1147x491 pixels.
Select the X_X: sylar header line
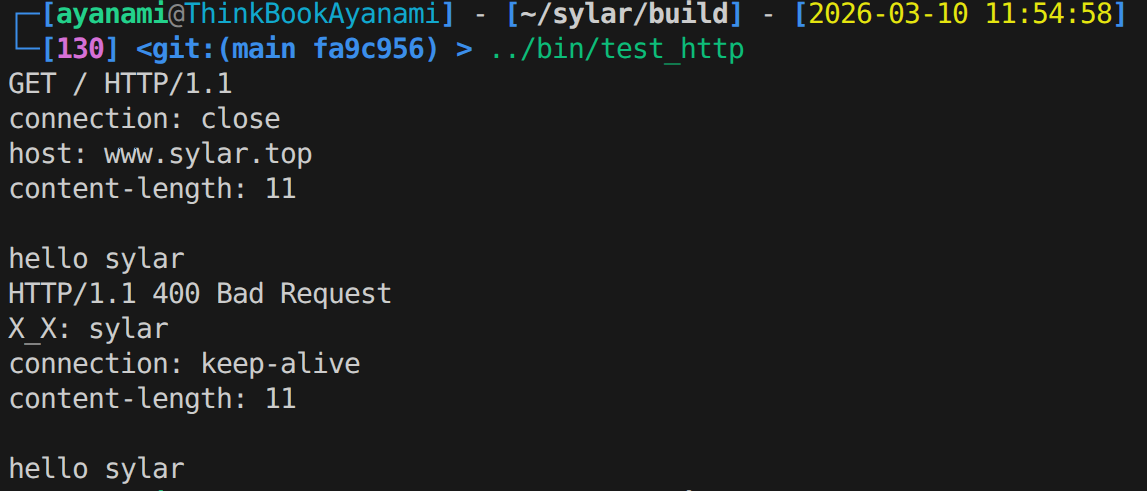click(88, 329)
